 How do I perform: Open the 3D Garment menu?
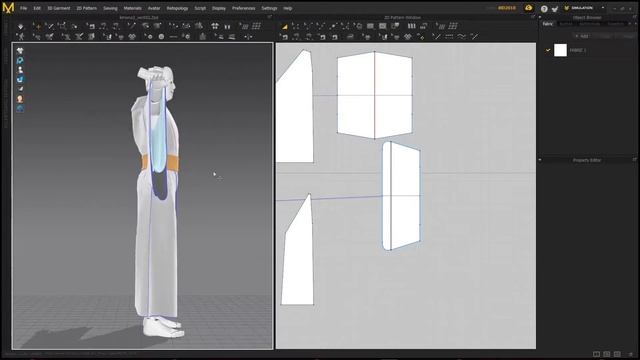59,8
